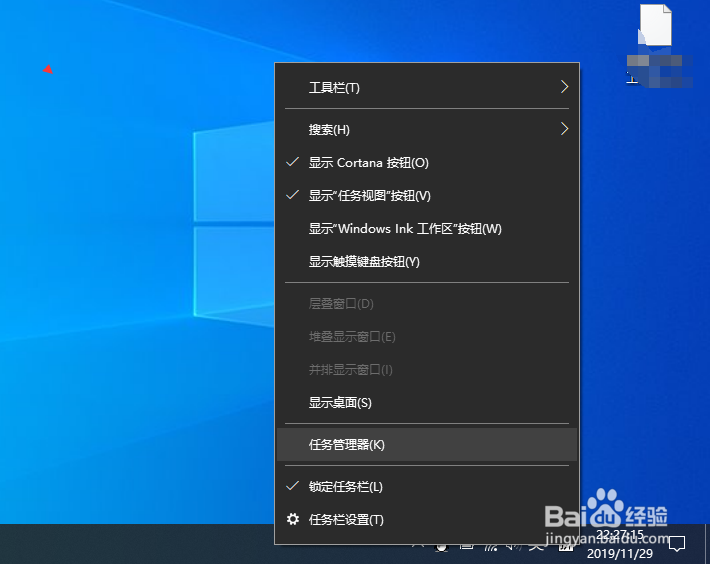The width and height of the screenshot is (710, 564).
Task: Open the taskbar clock showing 2019/11/29
Action: (x=620, y=544)
